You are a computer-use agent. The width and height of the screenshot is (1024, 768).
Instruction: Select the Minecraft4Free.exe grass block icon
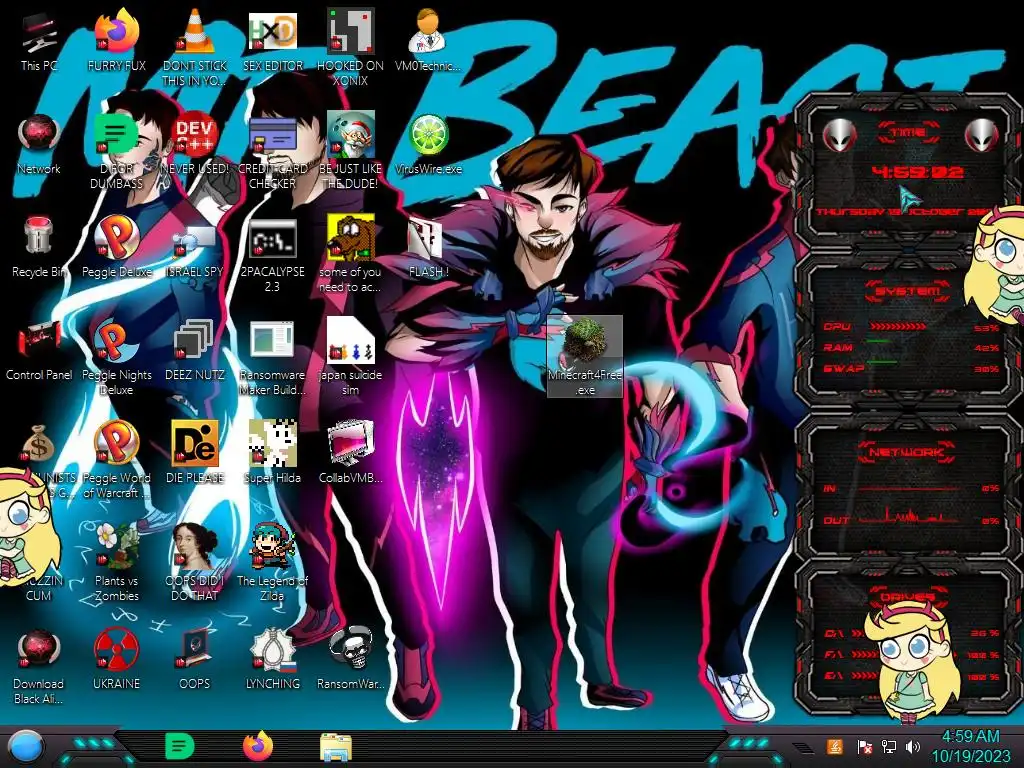[x=584, y=357]
